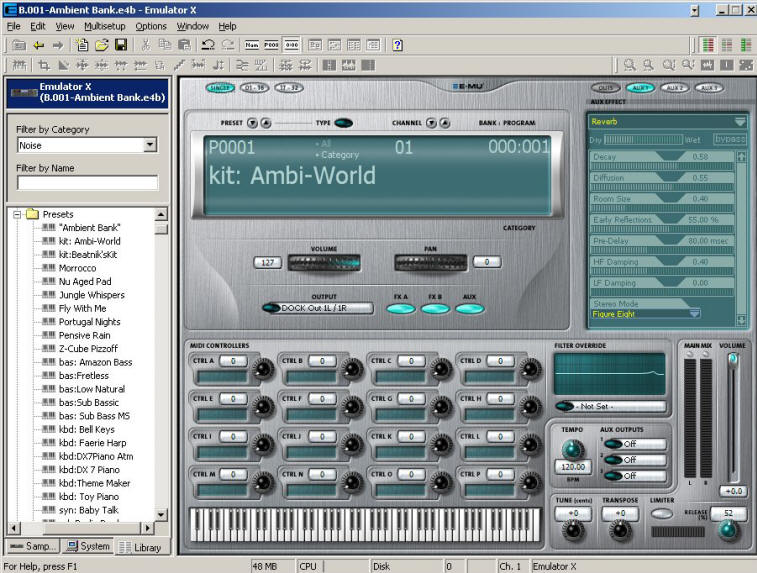Toggle the SINGLE view oval button
Viewport: 757px width, 573px height.
220,88
